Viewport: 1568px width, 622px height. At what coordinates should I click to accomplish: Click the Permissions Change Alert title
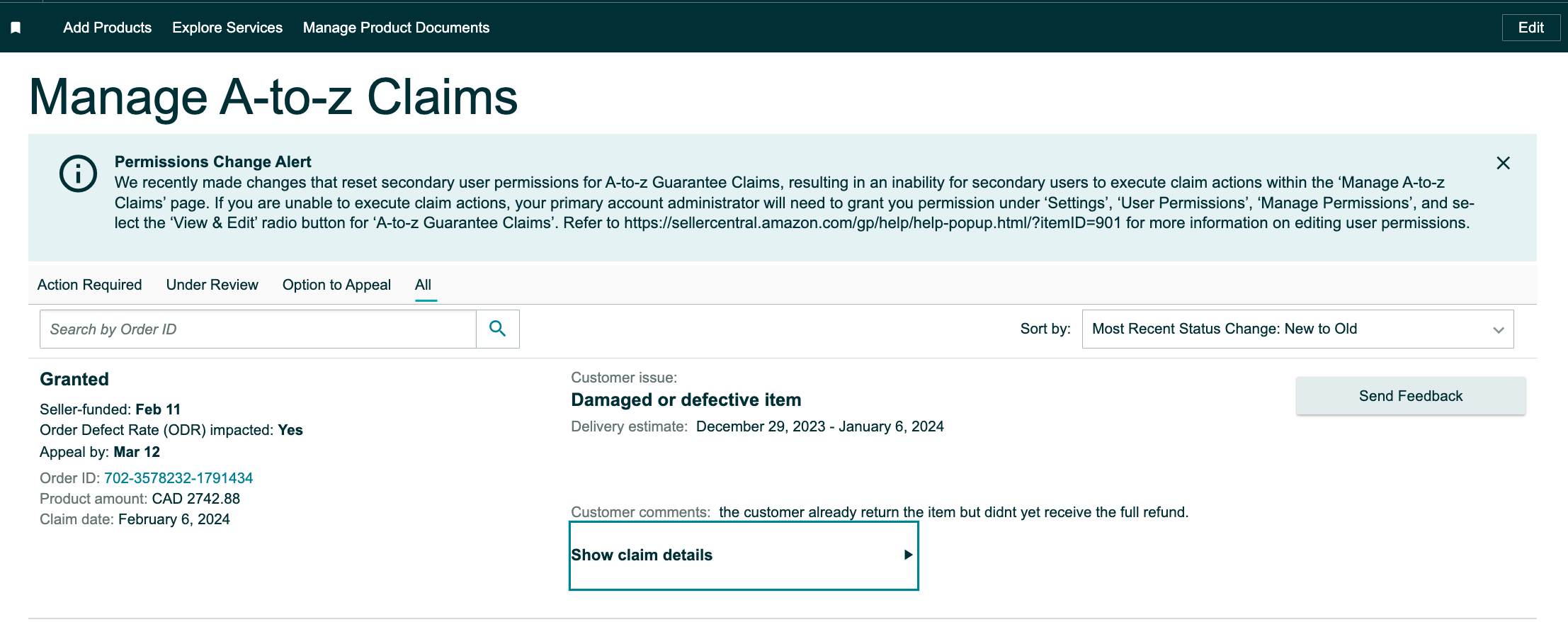(212, 162)
